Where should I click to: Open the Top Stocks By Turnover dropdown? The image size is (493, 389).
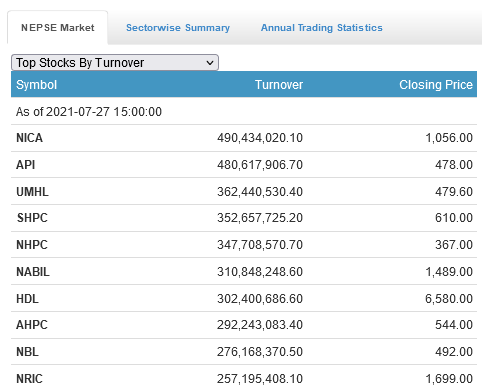coord(115,63)
